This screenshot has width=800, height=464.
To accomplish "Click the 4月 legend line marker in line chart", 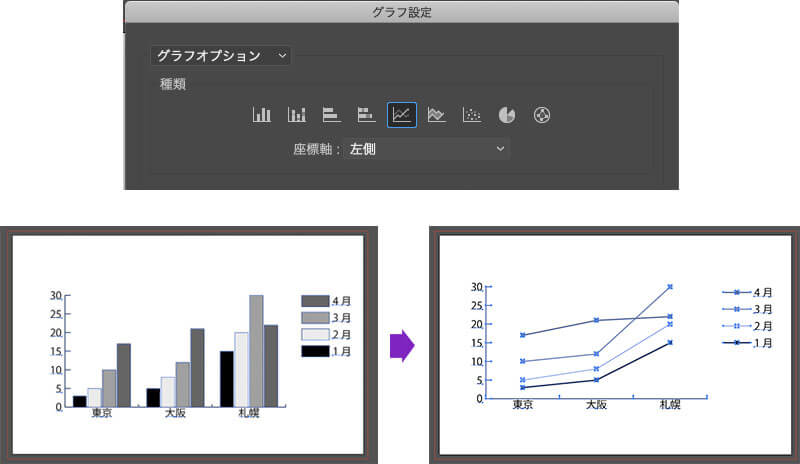I will (737, 292).
